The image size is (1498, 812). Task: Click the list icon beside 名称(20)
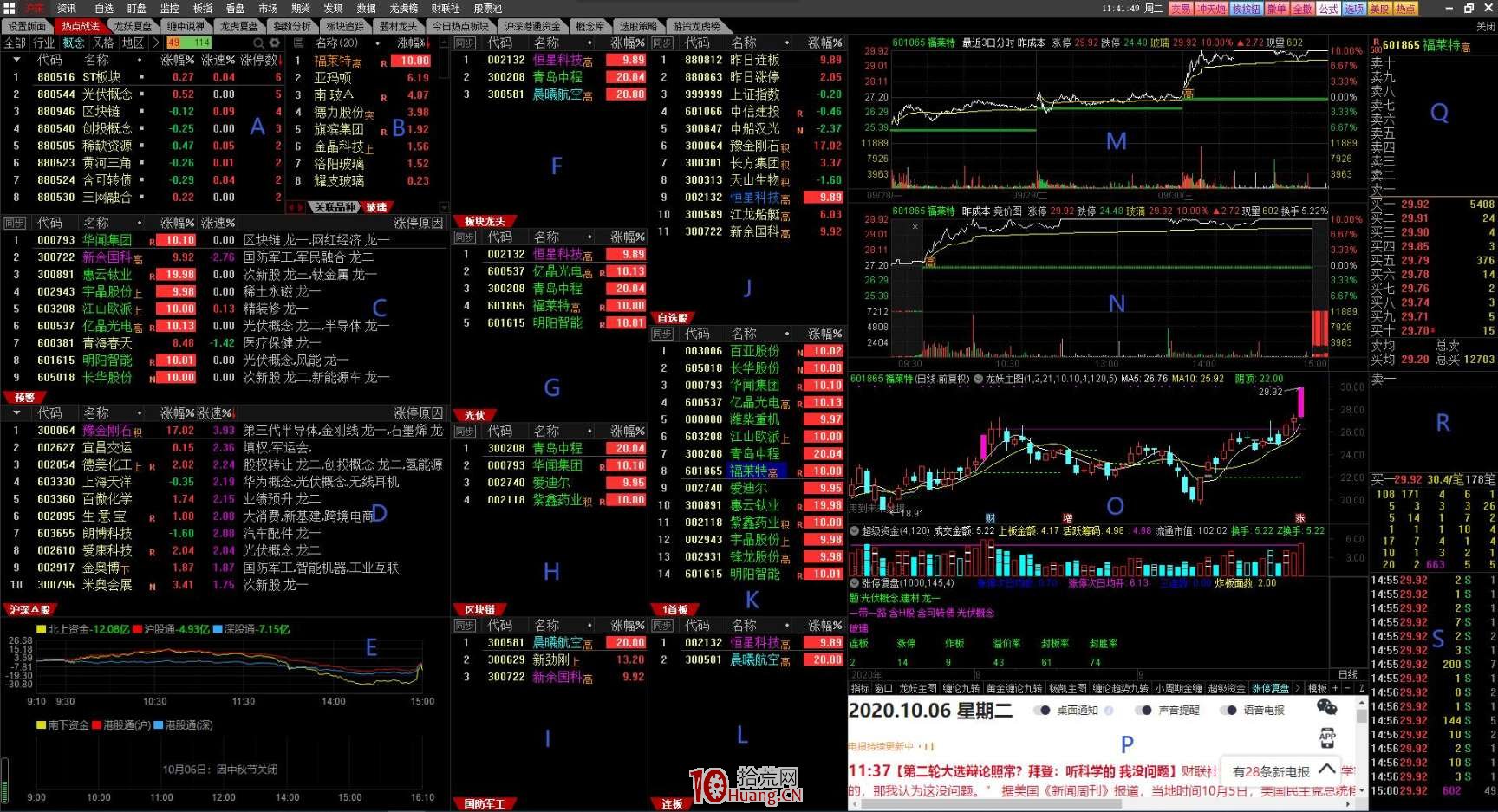[298, 42]
